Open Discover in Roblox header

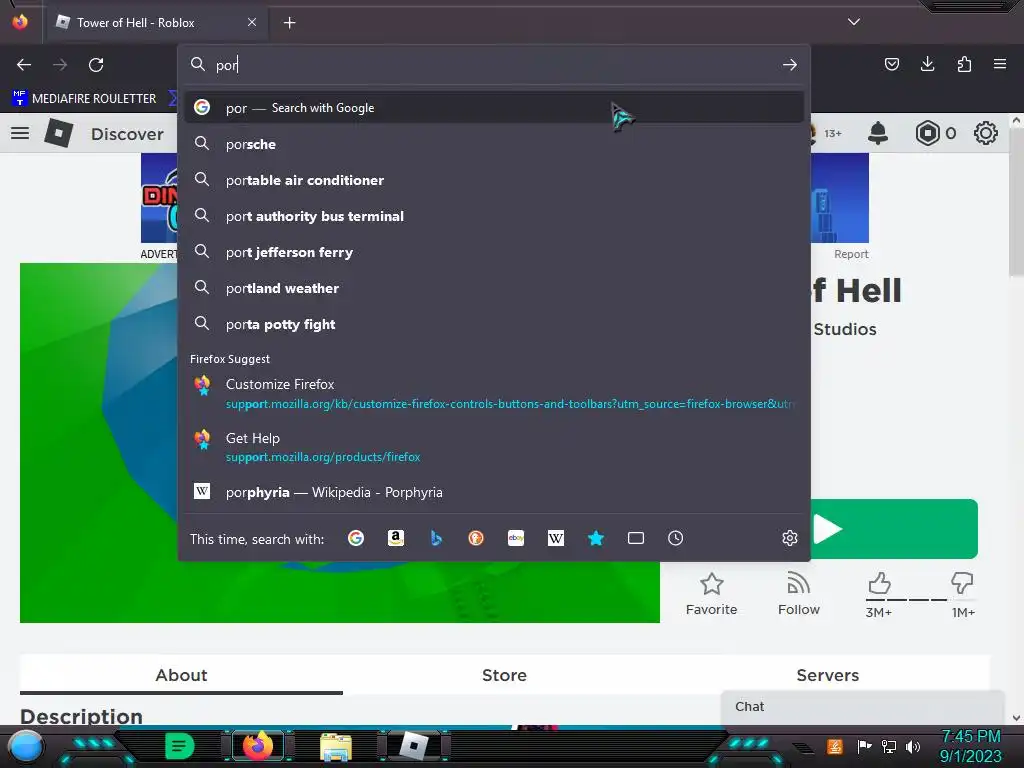click(x=127, y=134)
